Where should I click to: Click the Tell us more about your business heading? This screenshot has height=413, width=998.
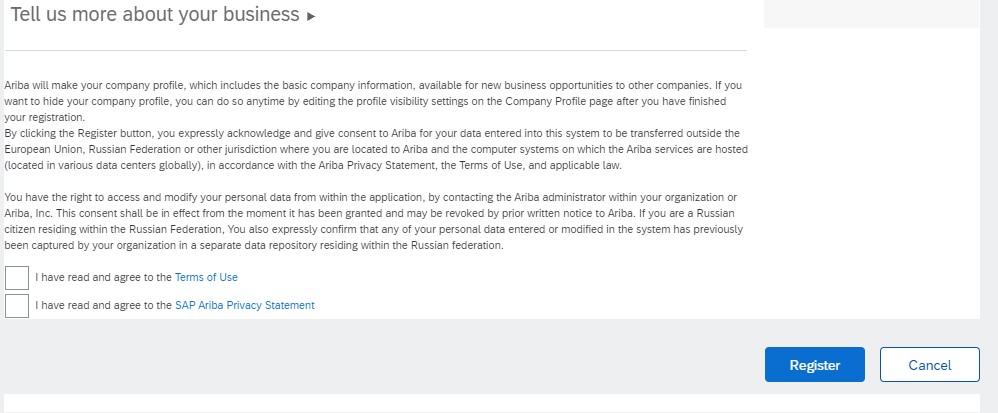point(155,15)
